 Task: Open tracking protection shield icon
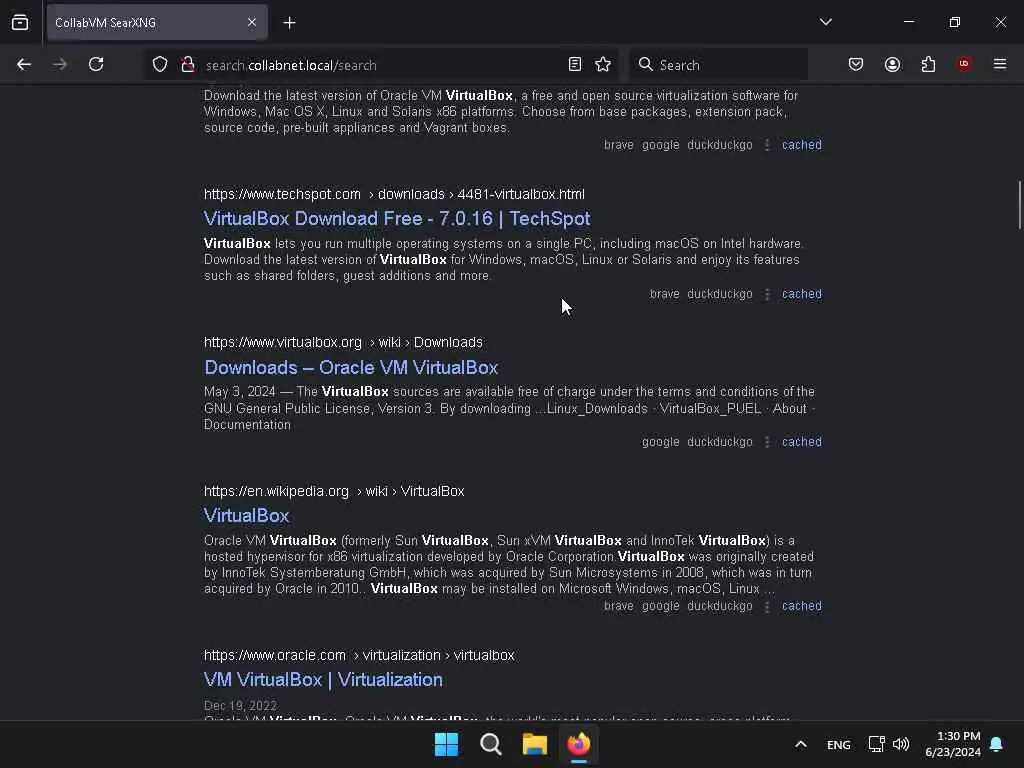160,65
